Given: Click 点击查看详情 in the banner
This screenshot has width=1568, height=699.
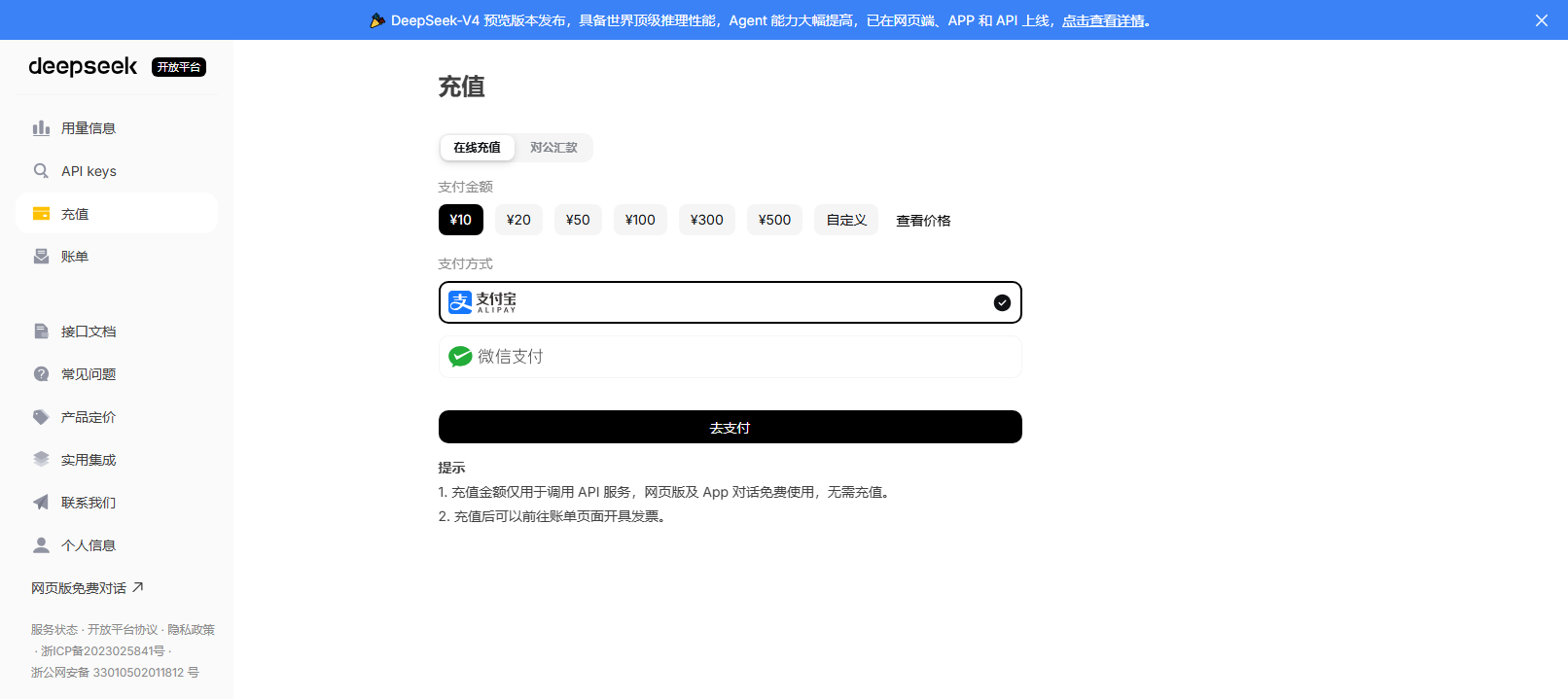Looking at the screenshot, I should click(1103, 20).
